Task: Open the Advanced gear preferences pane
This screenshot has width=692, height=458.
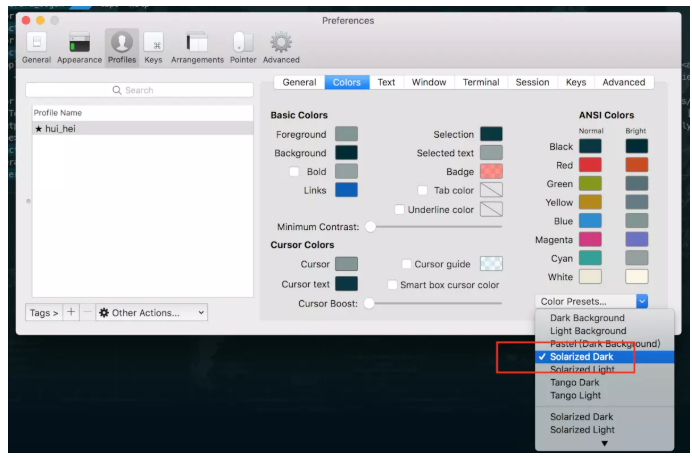Action: point(281,46)
